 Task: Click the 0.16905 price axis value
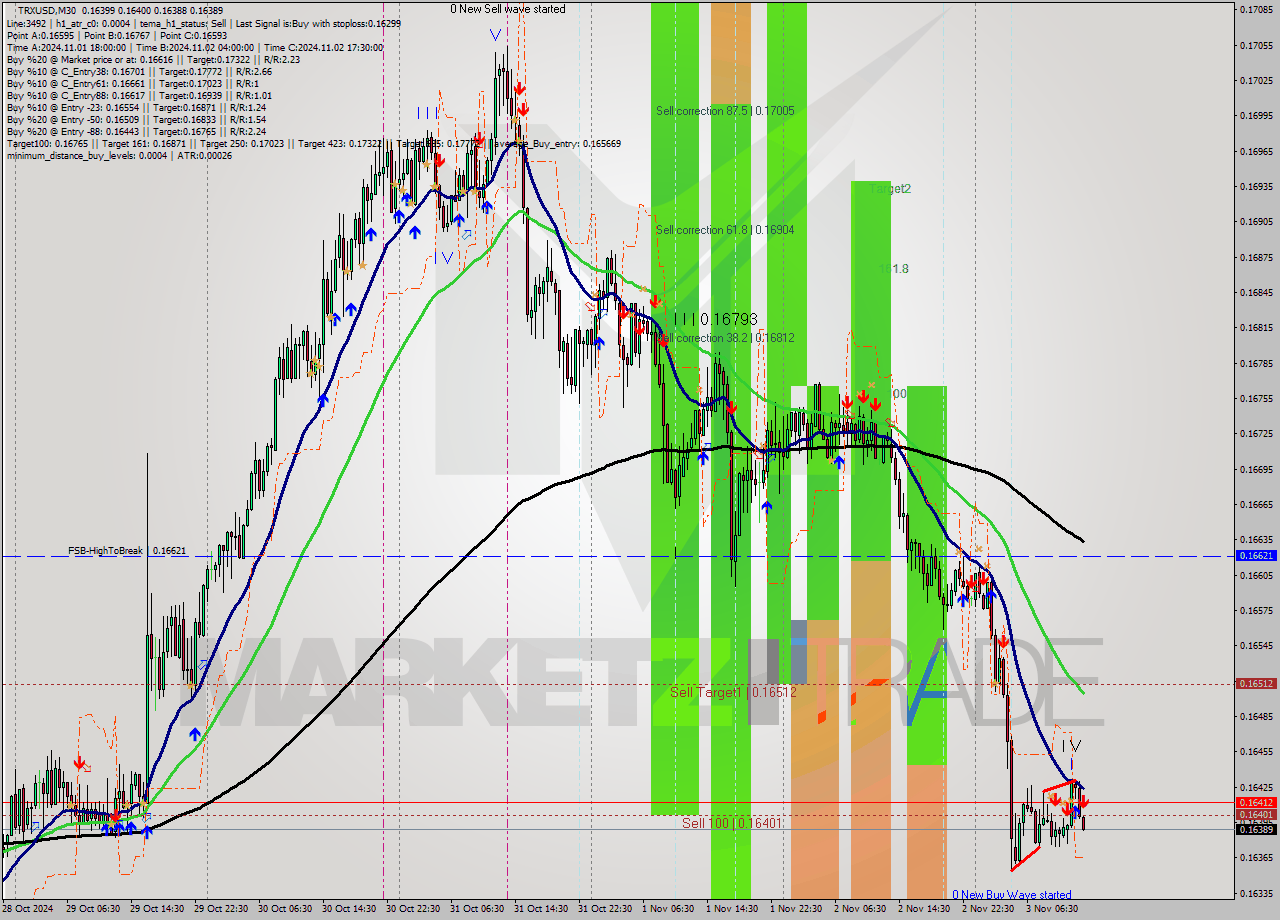click(x=1256, y=221)
